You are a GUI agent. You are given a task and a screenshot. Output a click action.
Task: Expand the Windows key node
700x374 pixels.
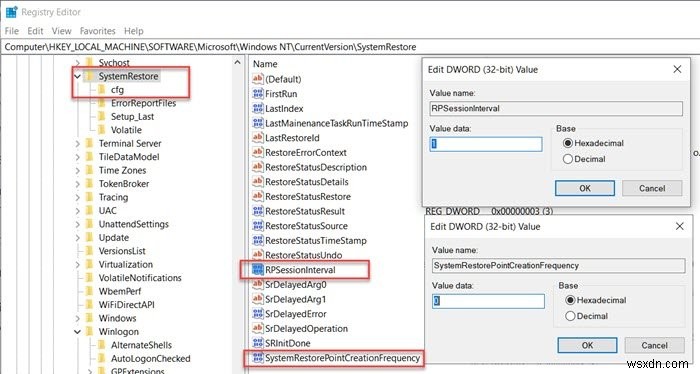click(x=77, y=318)
